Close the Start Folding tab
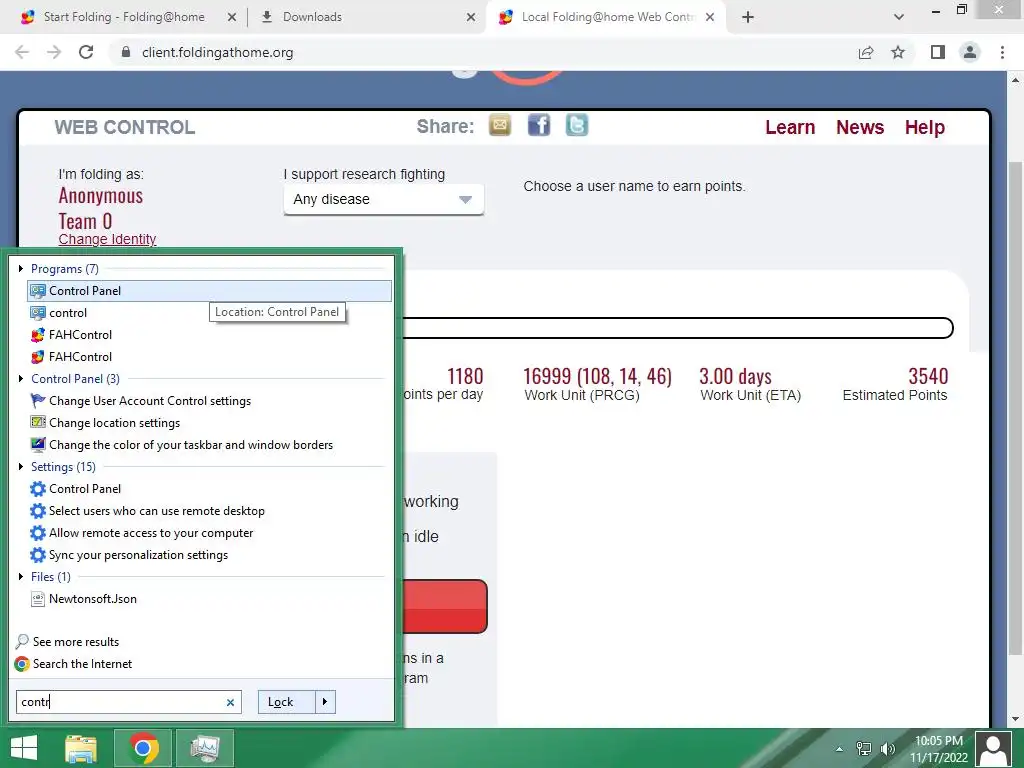The width and height of the screenshot is (1024, 768). click(x=232, y=17)
